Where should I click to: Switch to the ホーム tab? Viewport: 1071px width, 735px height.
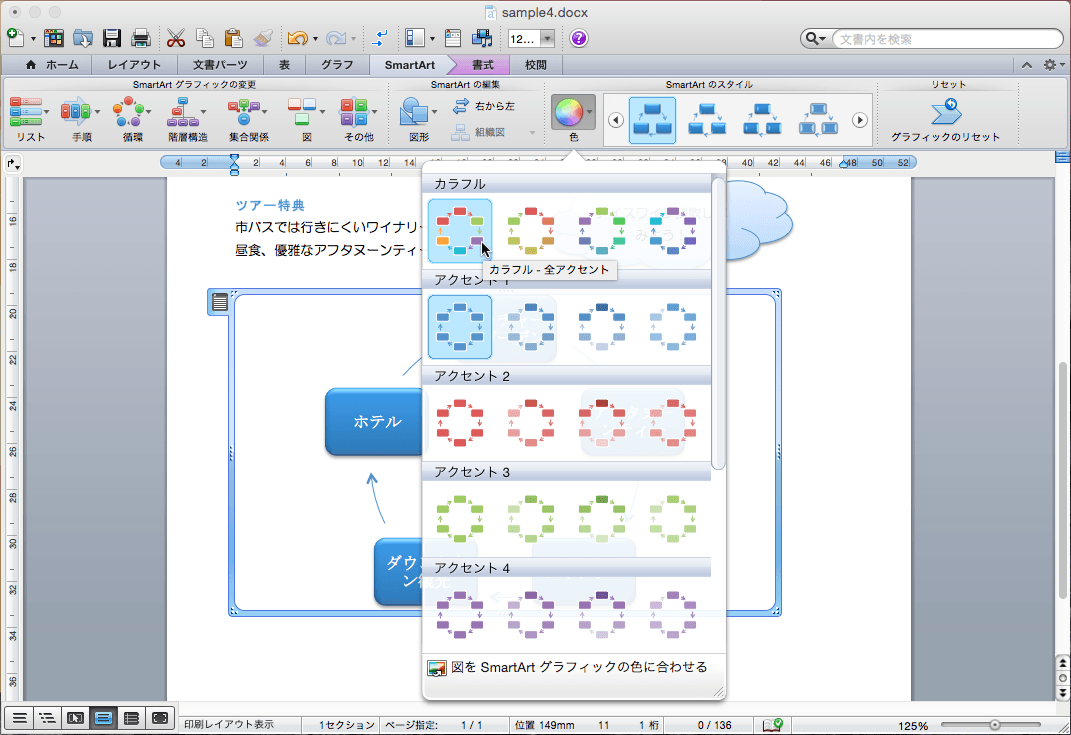tap(52, 65)
